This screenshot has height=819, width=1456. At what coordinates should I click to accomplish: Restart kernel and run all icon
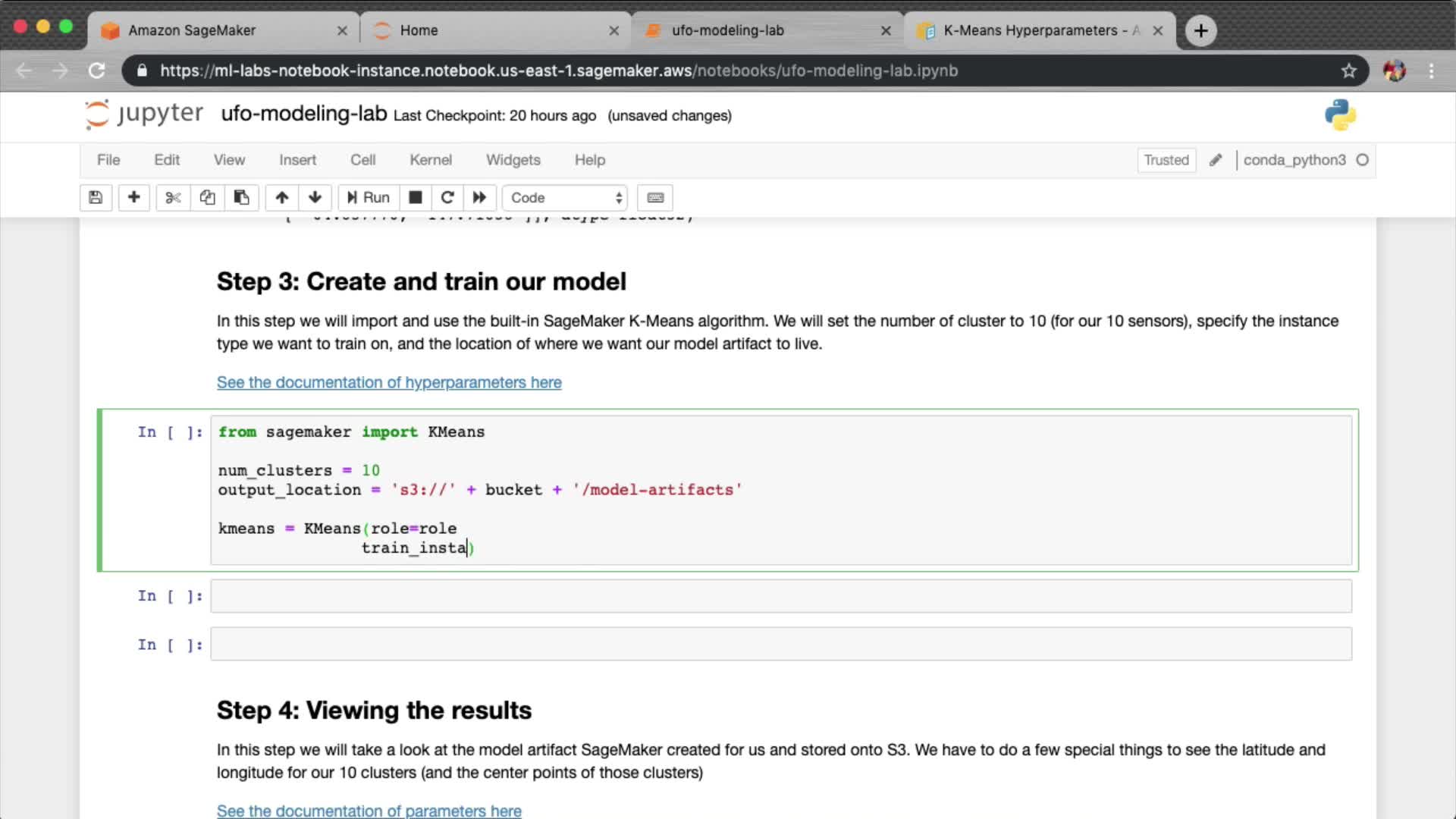pos(479,198)
